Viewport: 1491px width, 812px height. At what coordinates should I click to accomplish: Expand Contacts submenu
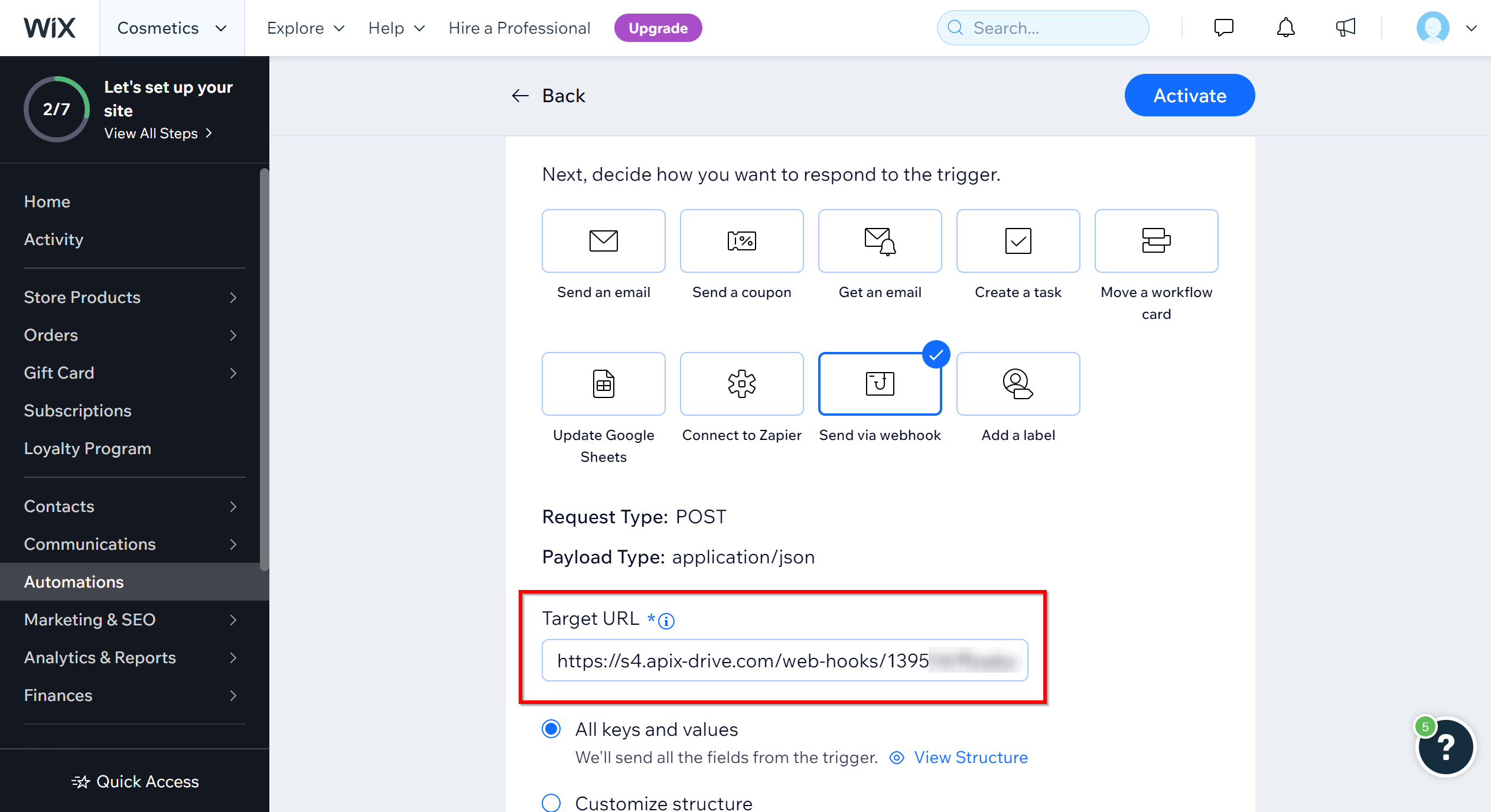tap(233, 507)
